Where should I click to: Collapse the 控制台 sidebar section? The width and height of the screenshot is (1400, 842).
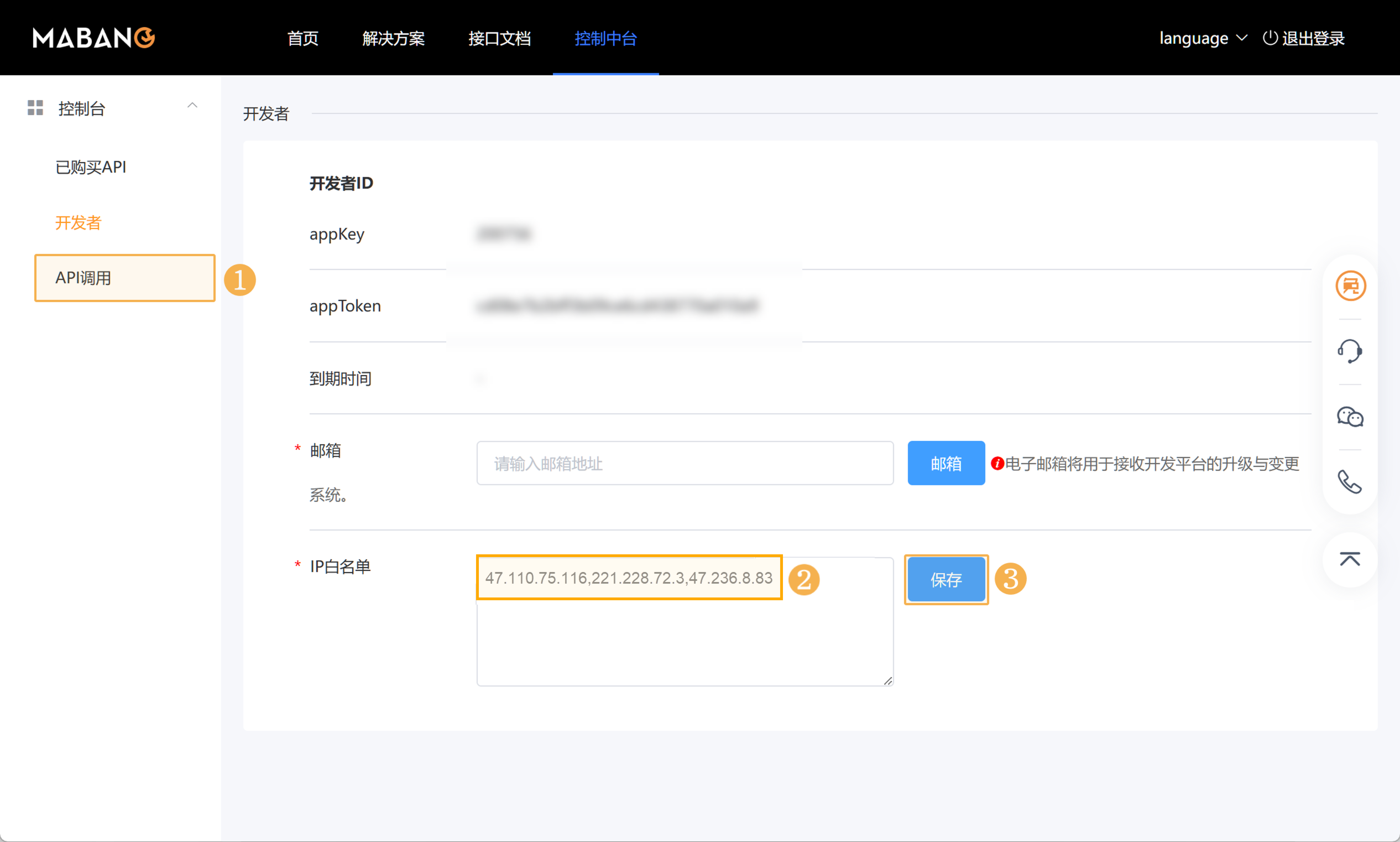click(x=193, y=106)
